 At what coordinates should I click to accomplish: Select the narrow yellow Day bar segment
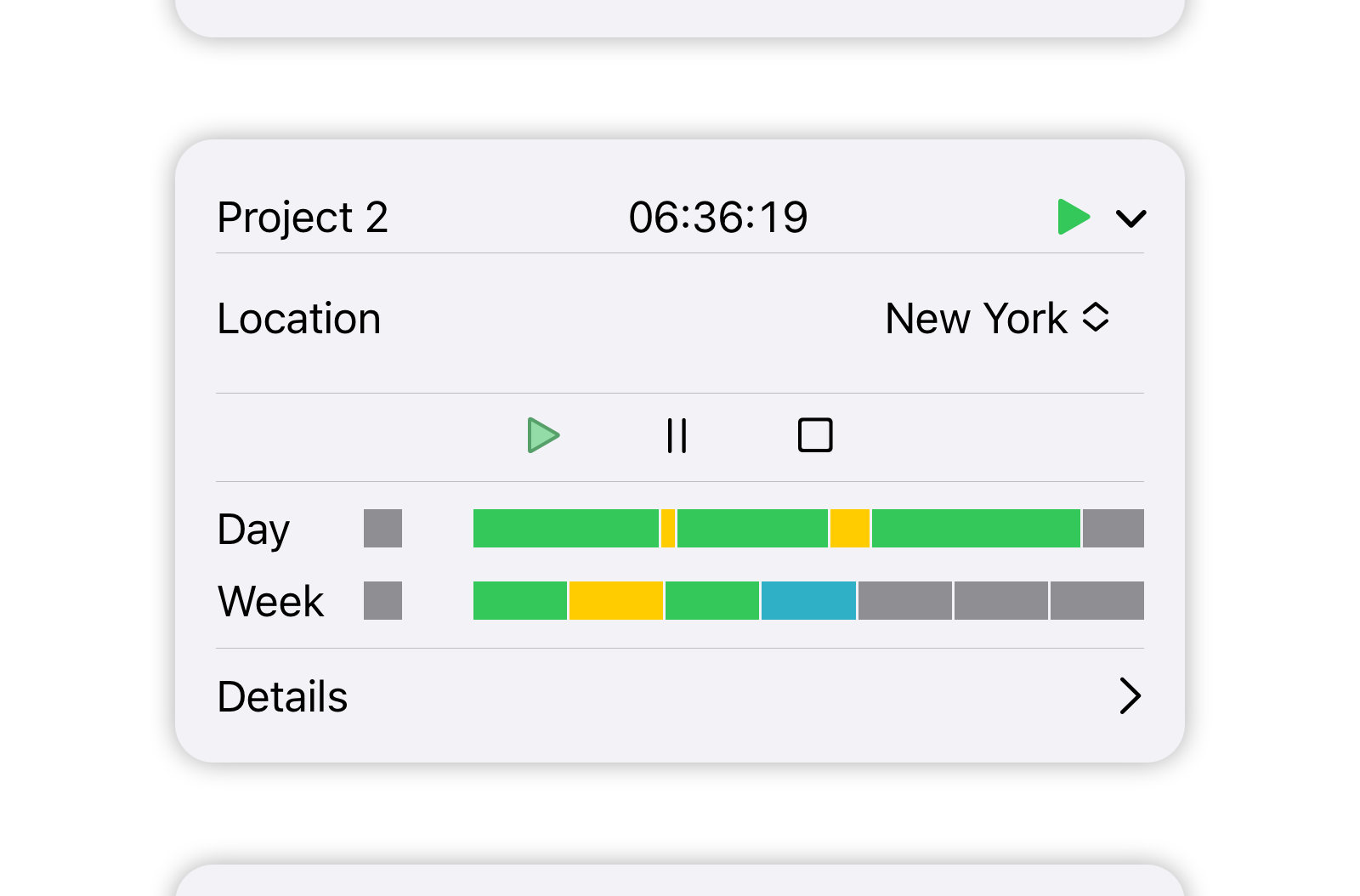coord(668,529)
